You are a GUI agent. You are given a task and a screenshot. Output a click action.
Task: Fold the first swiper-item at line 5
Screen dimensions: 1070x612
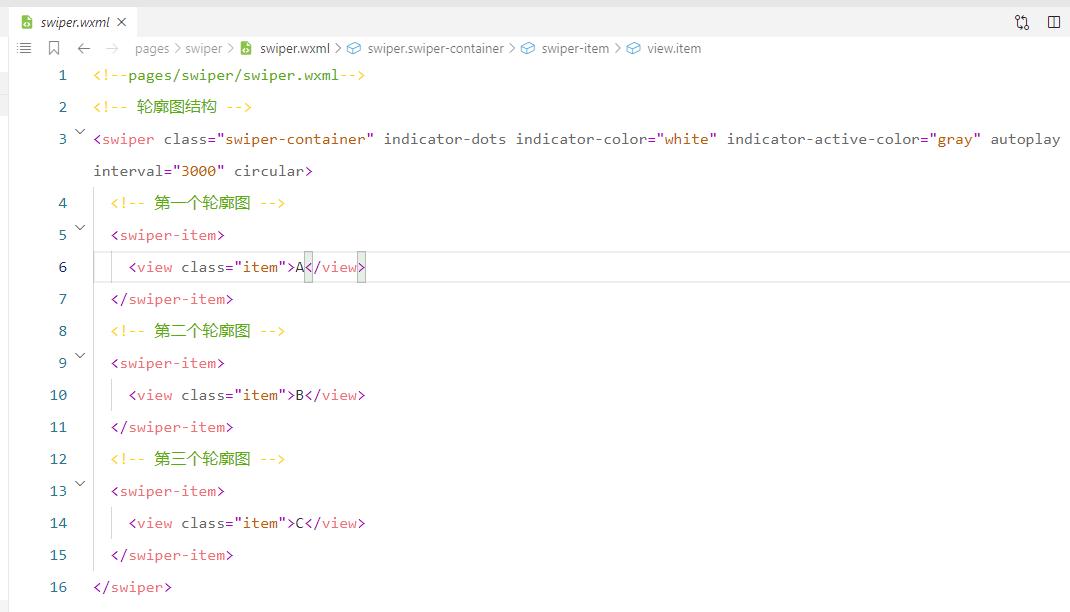81,228
